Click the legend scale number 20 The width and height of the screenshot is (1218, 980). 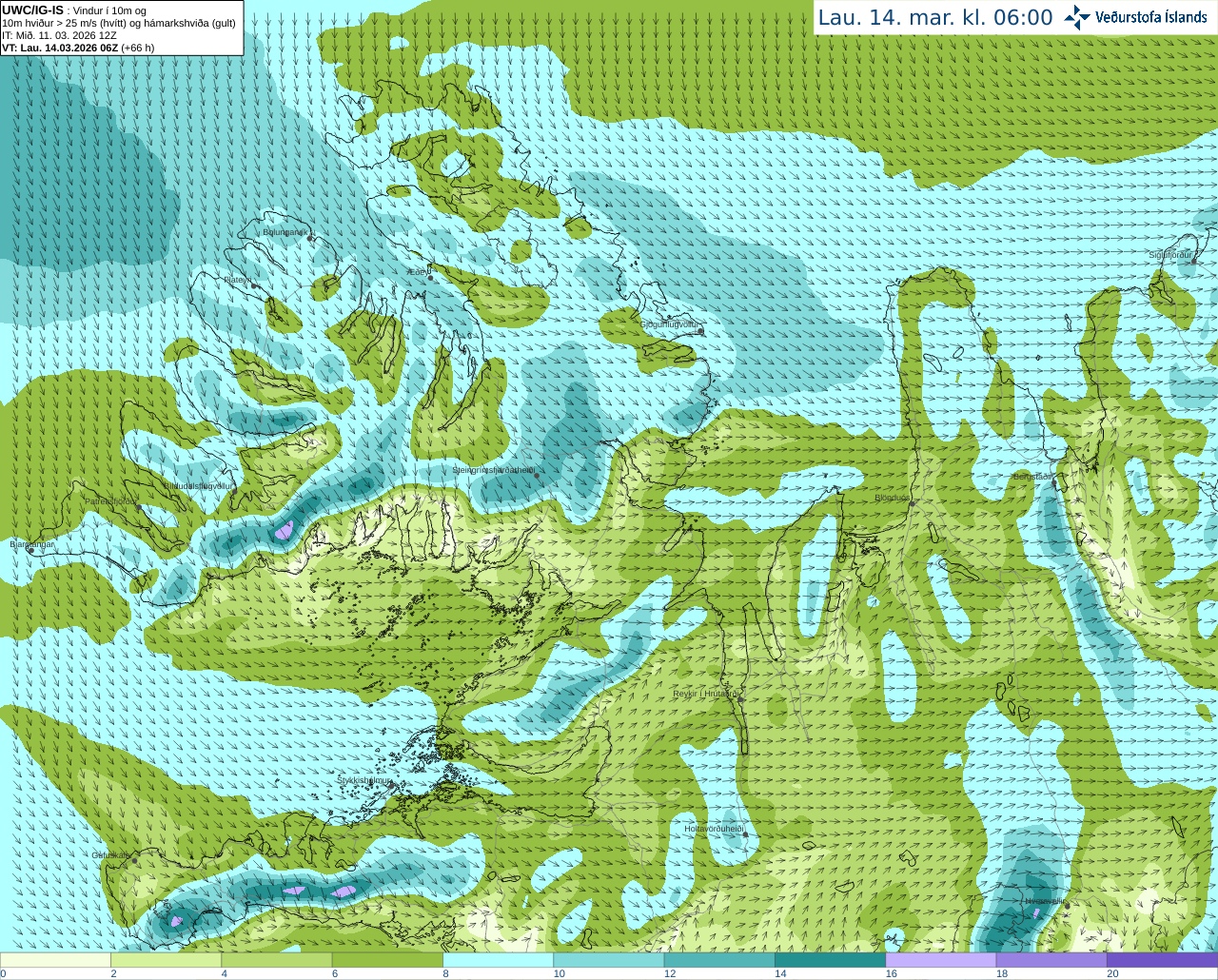(1112, 973)
